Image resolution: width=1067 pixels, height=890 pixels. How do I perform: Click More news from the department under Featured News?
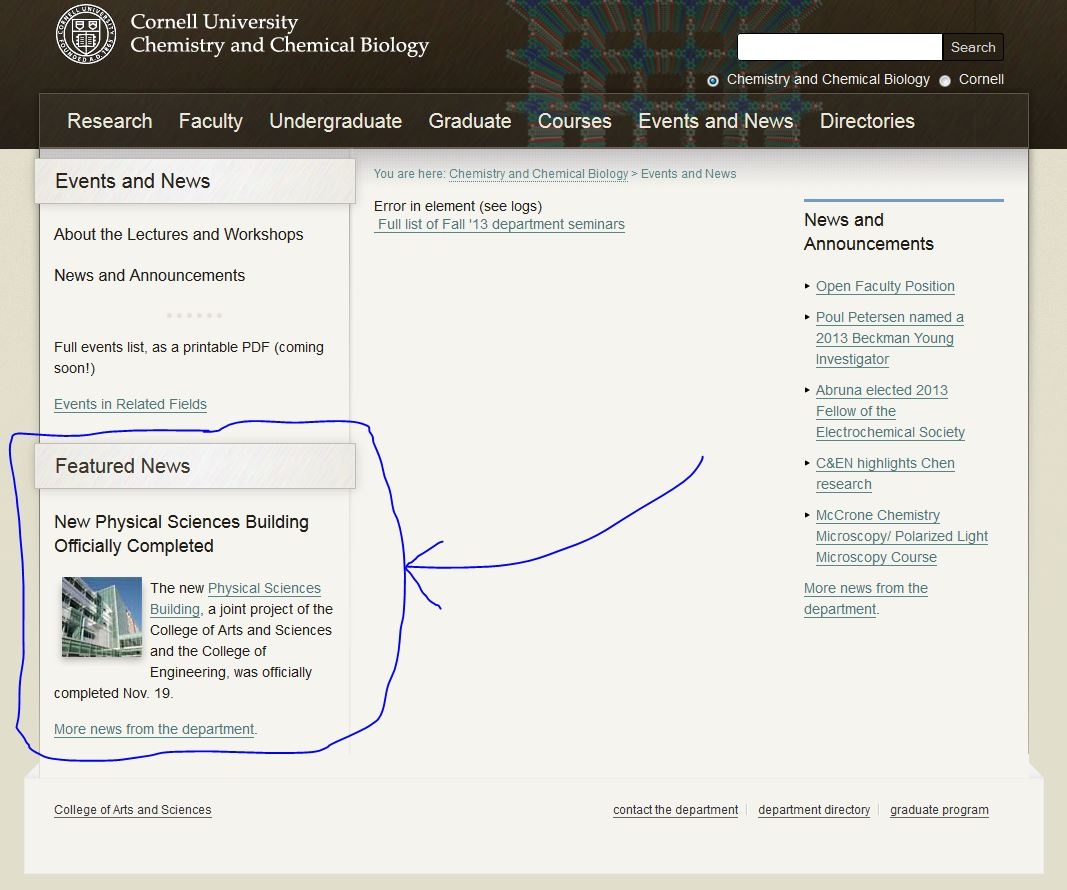154,729
